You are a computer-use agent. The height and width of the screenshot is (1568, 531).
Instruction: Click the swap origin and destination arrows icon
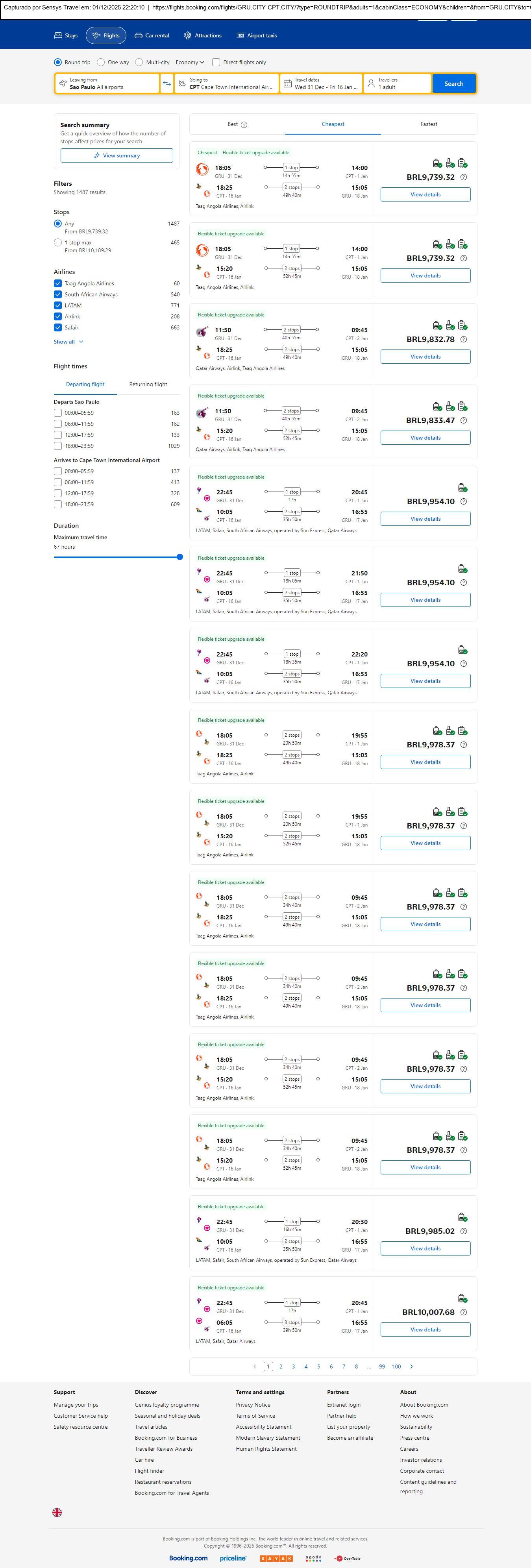[x=167, y=83]
